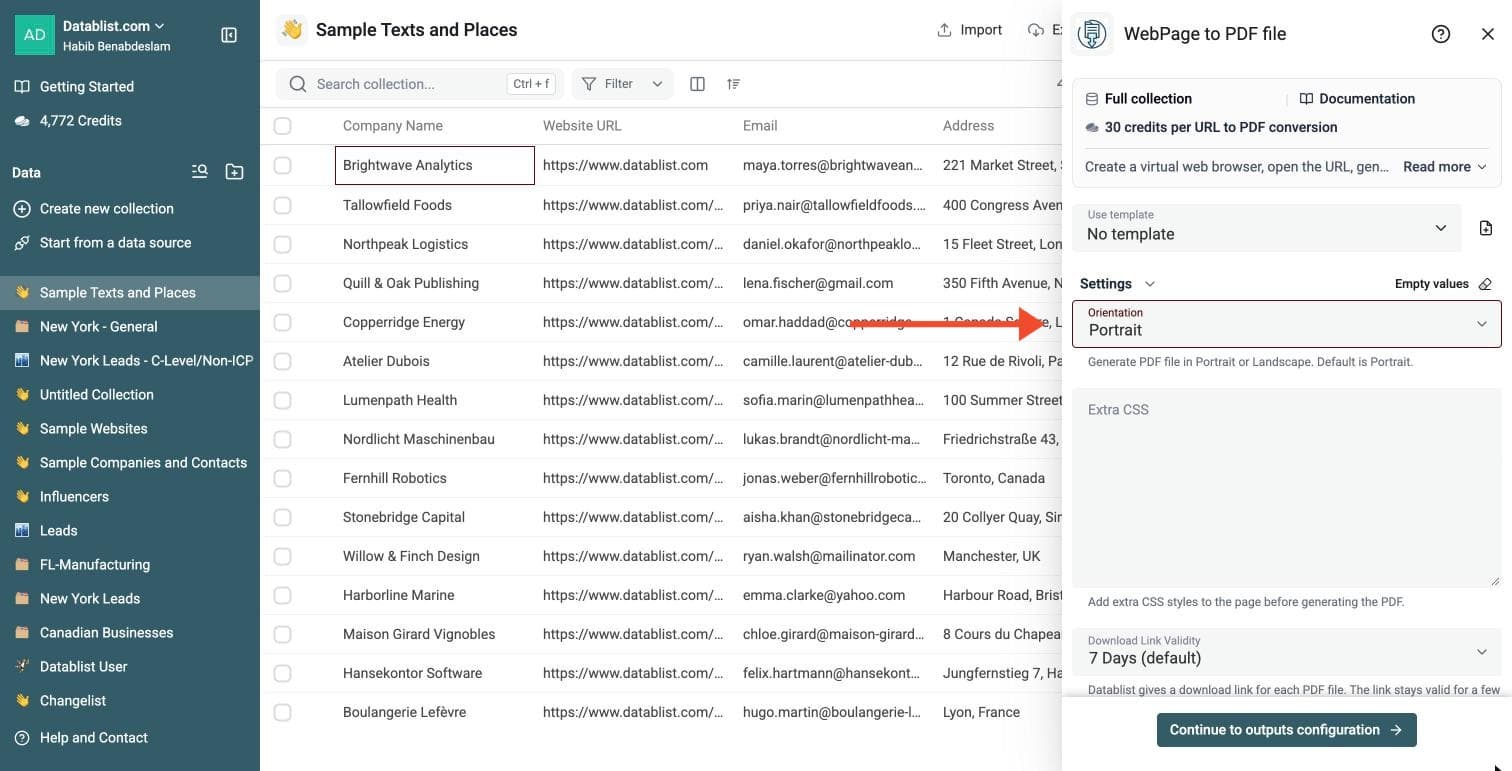Close the WebPage to PDF panel
This screenshot has height=771, width=1512.
[1488, 34]
